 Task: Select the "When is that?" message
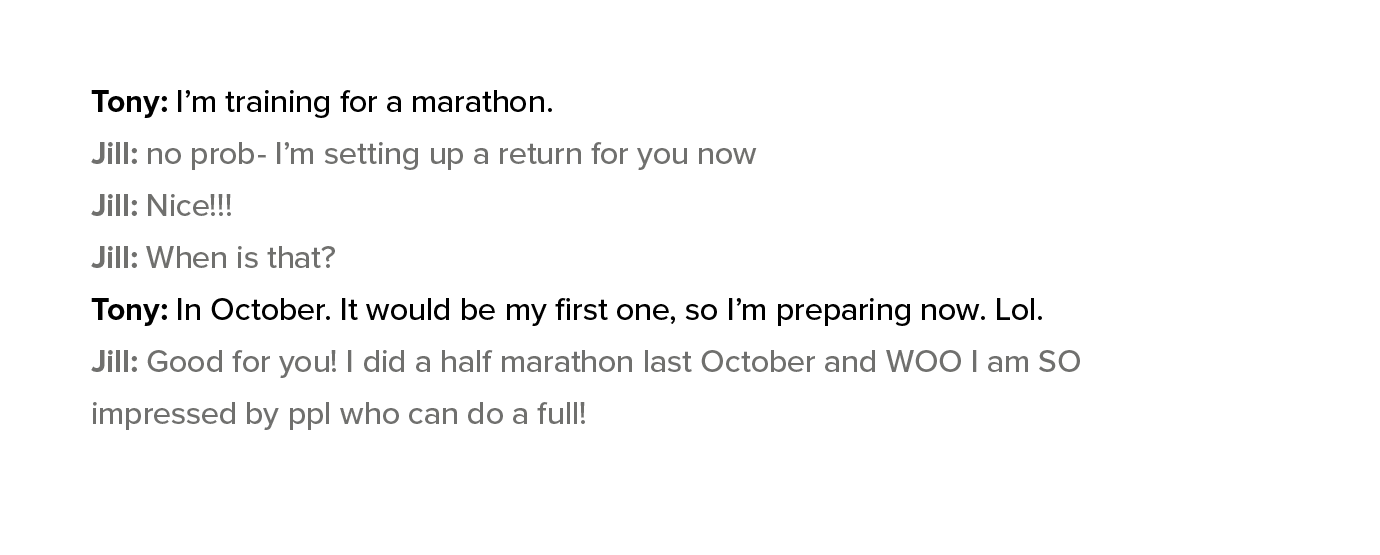(x=241, y=259)
